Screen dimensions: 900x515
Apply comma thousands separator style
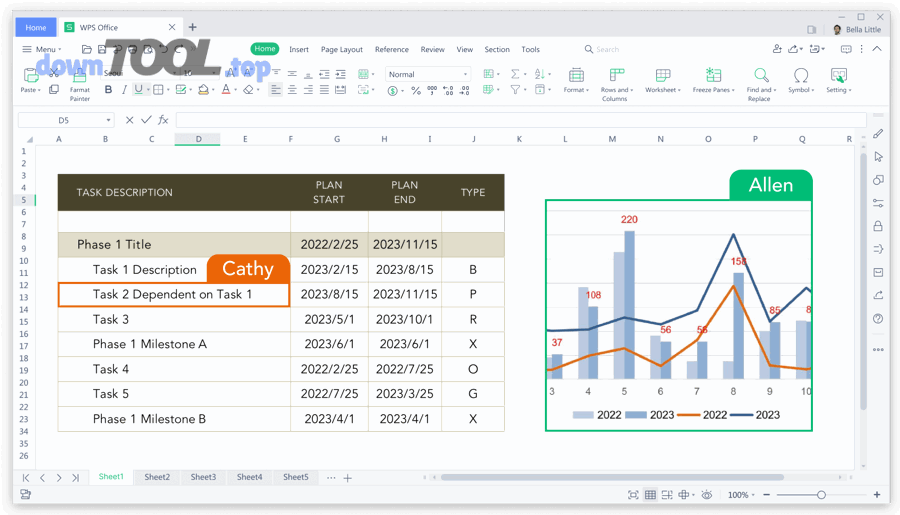tap(432, 90)
